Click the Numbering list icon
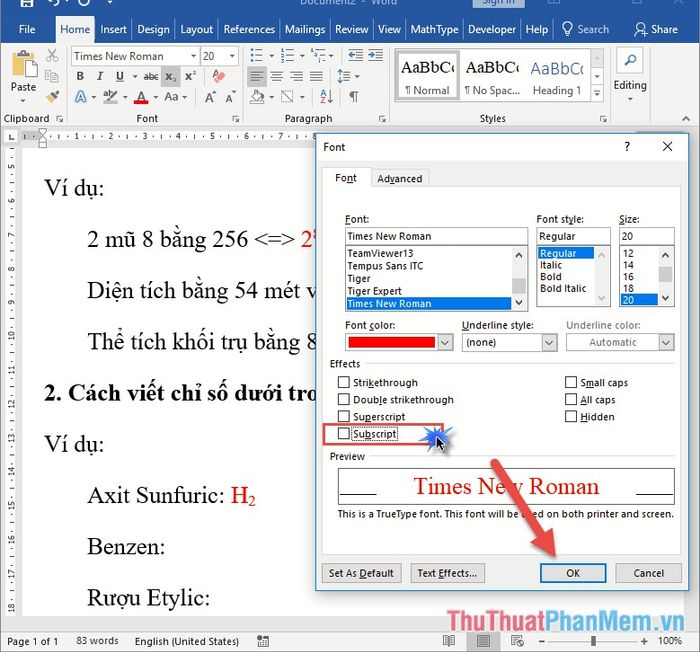This screenshot has height=652, width=700. tap(288, 56)
